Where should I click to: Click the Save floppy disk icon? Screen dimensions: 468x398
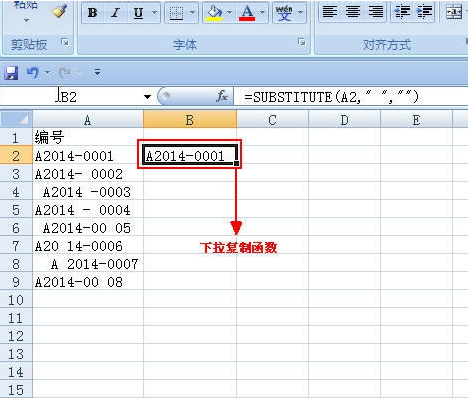click(11, 72)
